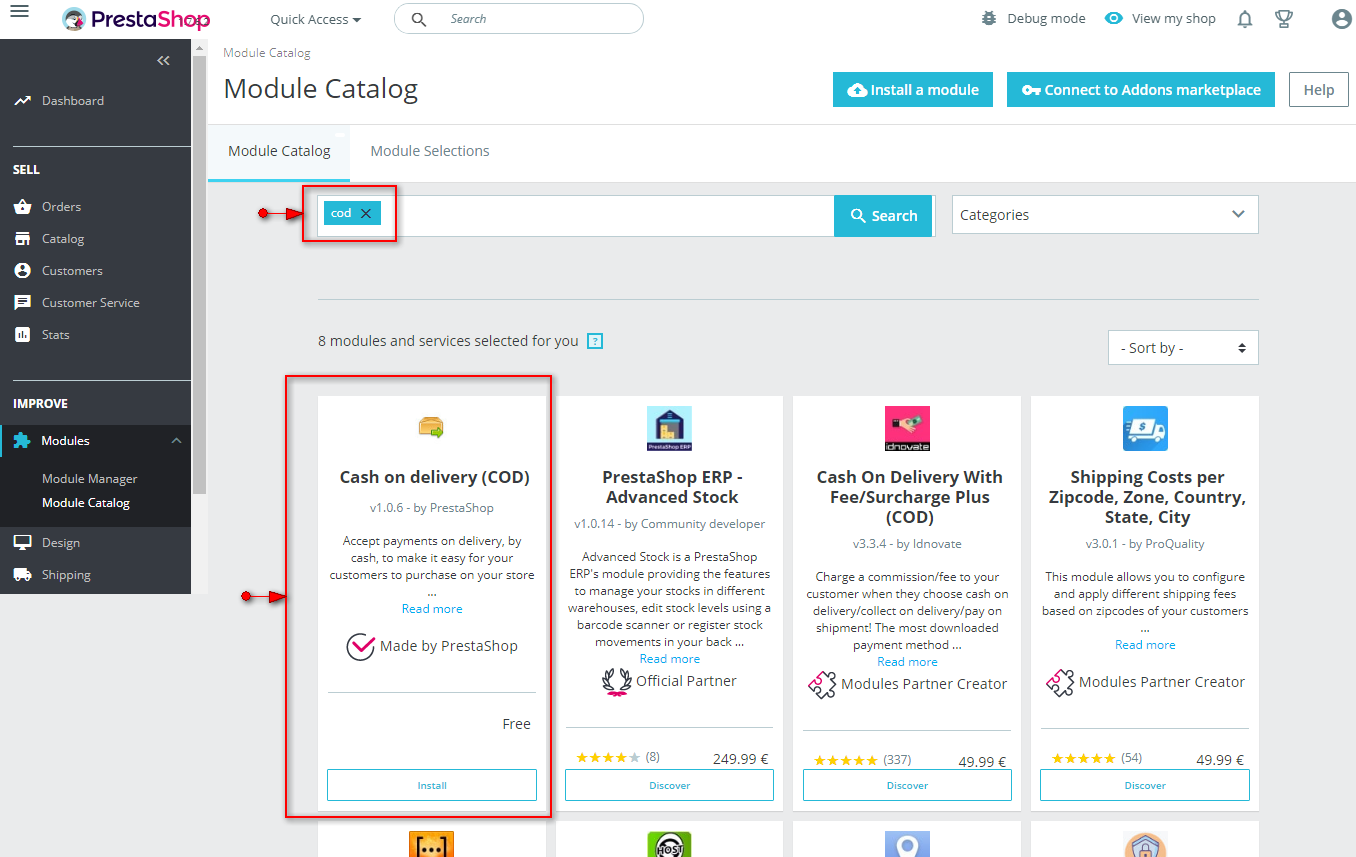Remove the cod search tag
The height and width of the screenshot is (857, 1356).
click(366, 213)
